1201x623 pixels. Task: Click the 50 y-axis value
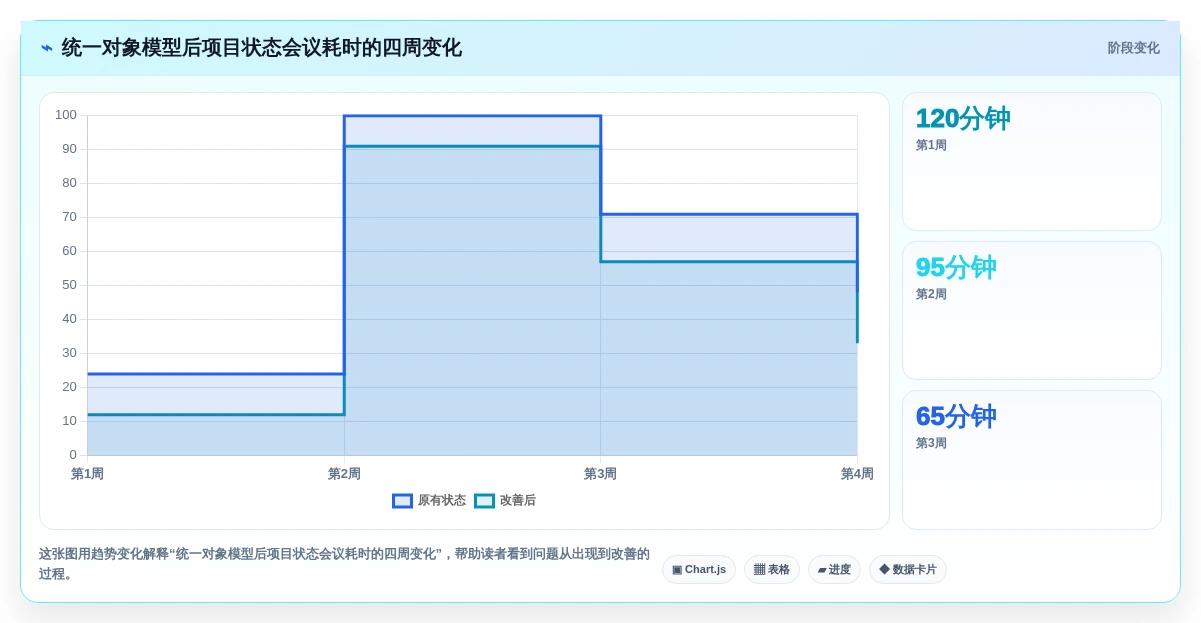coord(69,285)
